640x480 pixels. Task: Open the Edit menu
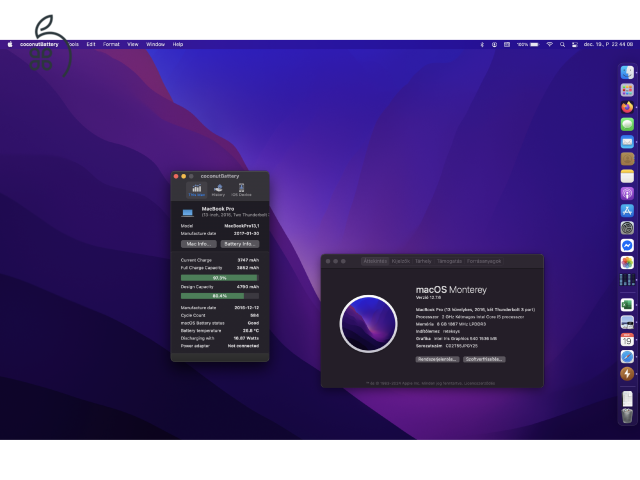(91, 44)
